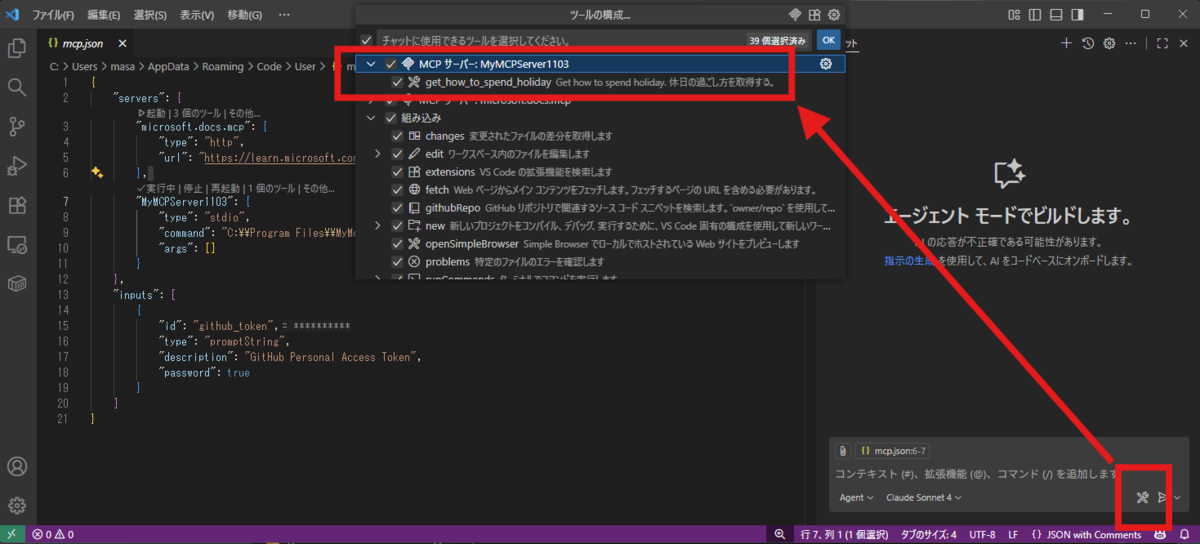Click the MCP server icon in tool picker title
The width and height of the screenshot is (1200, 544).
[796, 15]
